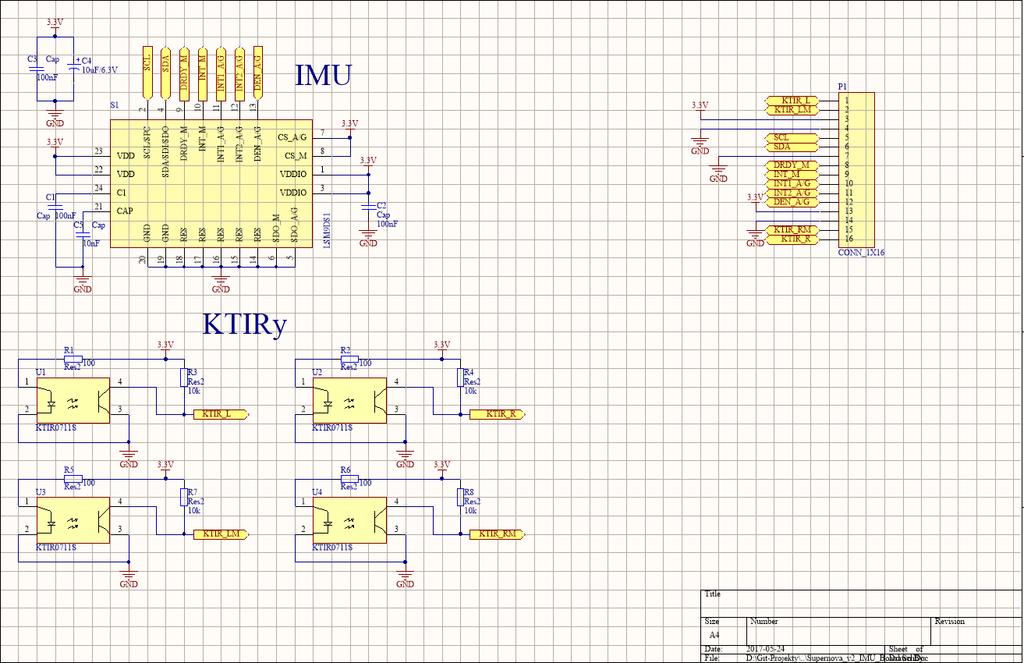Select optocoupler symbol U1
Viewport: 1024px width, 663px height.
pyautogui.click(x=72, y=400)
